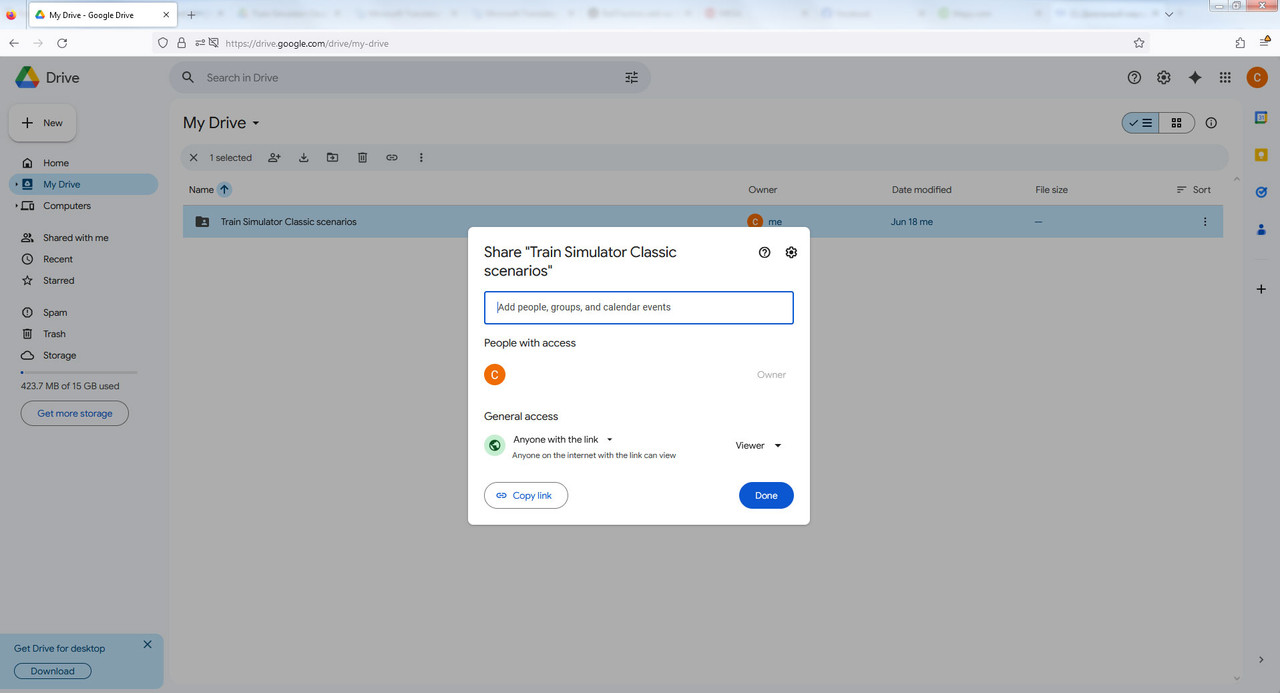Image resolution: width=1280 pixels, height=693 pixels.
Task: Select Train Simulator Classic scenarios folder row
Action: click(702, 222)
